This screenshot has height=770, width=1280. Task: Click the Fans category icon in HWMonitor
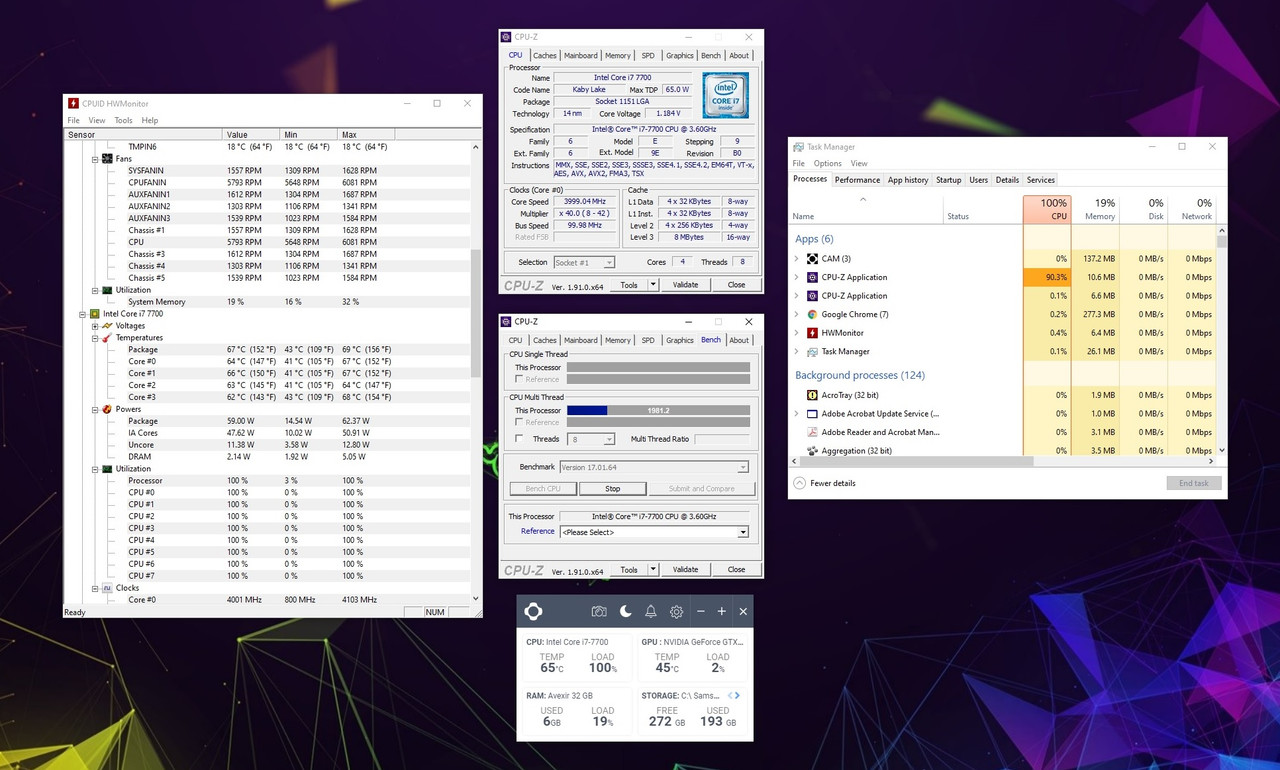(x=107, y=159)
